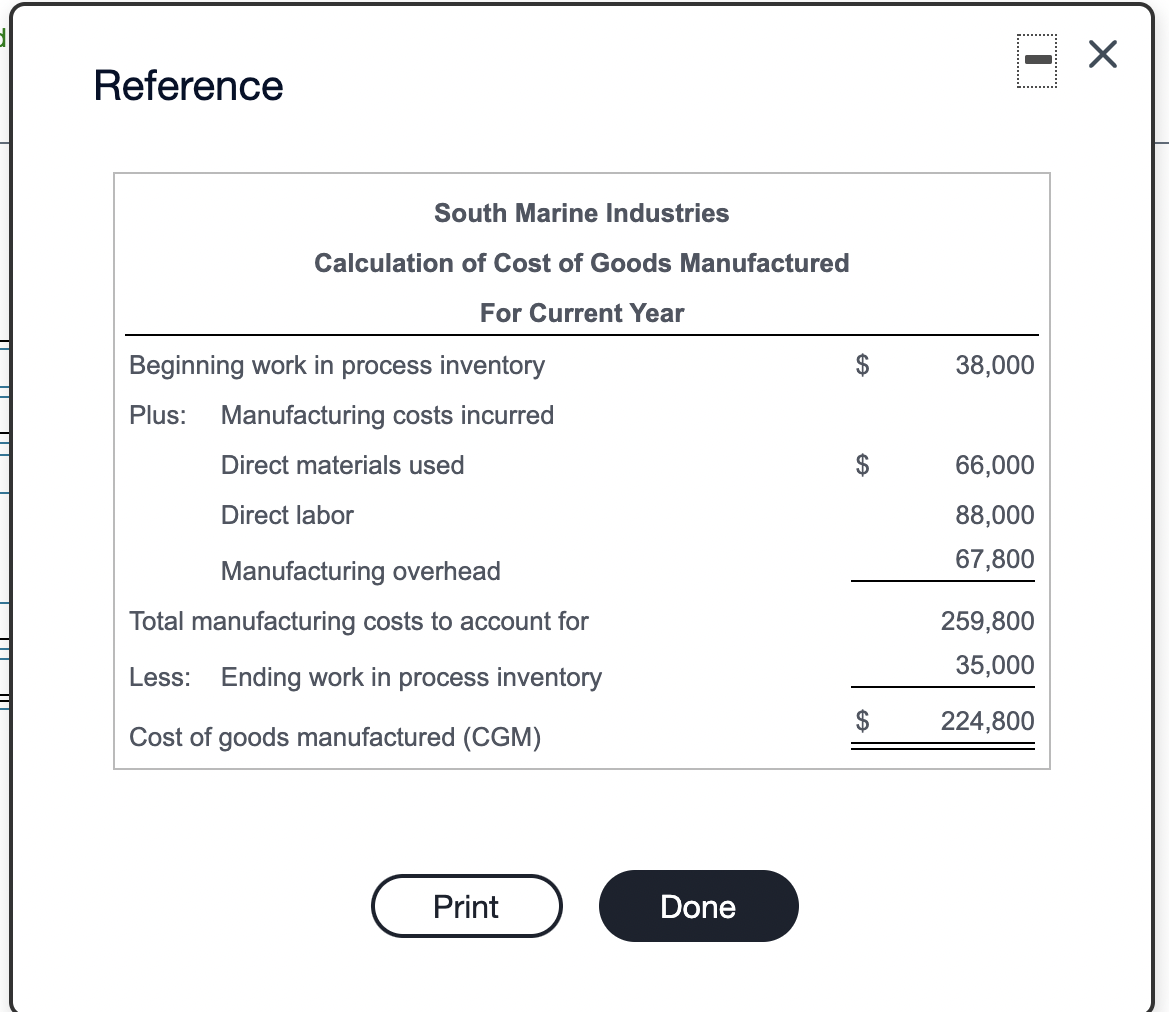1169x1012 pixels.
Task: Click the dollar sign next to Direct materials used
Action: point(860,465)
